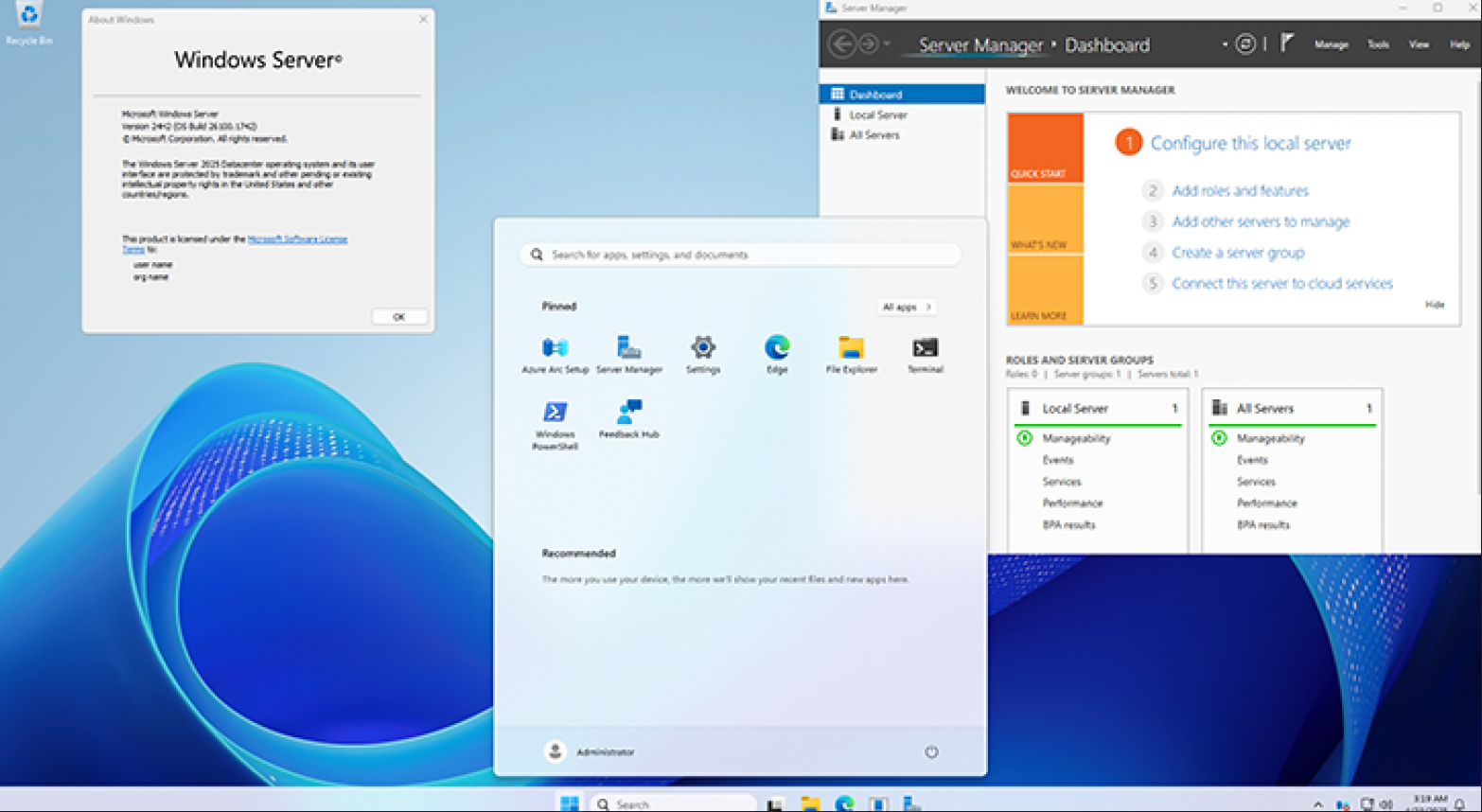The height and width of the screenshot is (812, 1482).
Task: Open the Microsoft Software License Terms link
Action: [235, 244]
